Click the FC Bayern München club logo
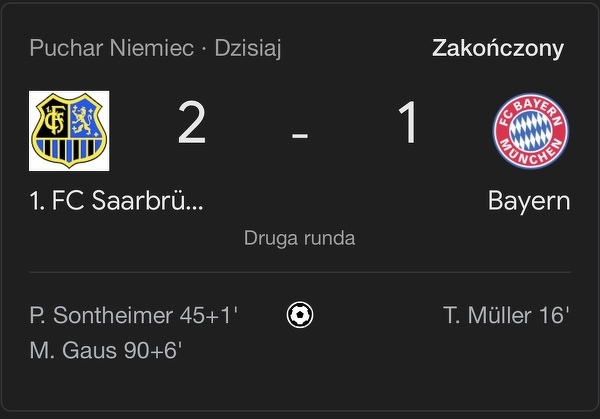600x419 pixels. click(530, 132)
